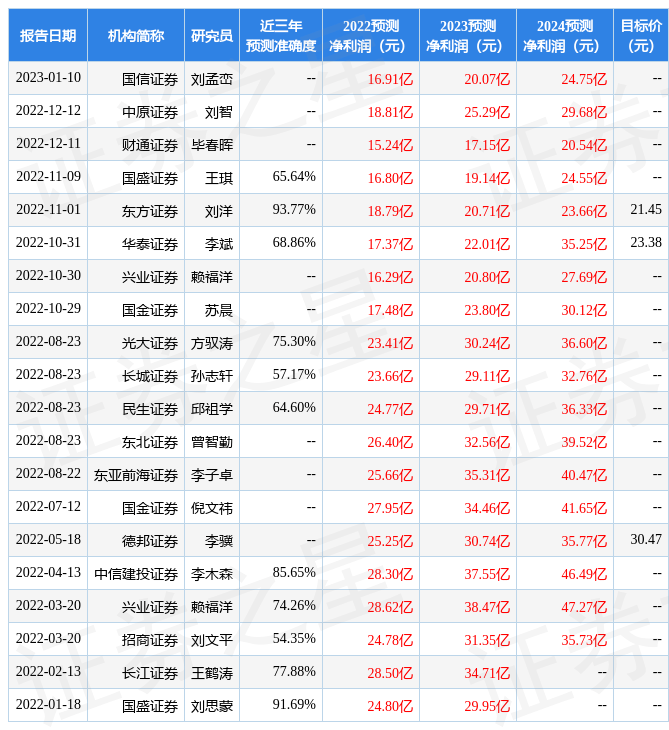Screen dimensions: 669x730
Task: Select target price 21.45
Action: (646, 210)
